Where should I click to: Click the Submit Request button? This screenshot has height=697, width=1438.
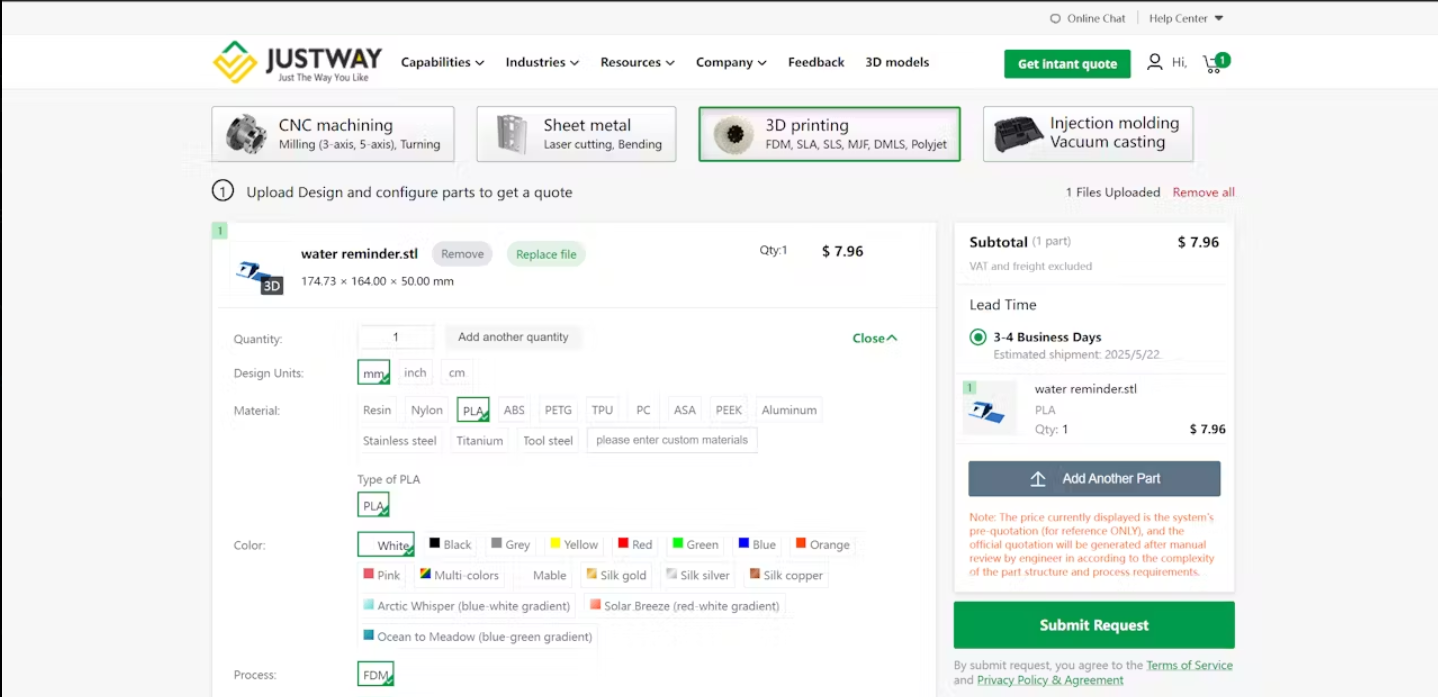click(x=1093, y=625)
